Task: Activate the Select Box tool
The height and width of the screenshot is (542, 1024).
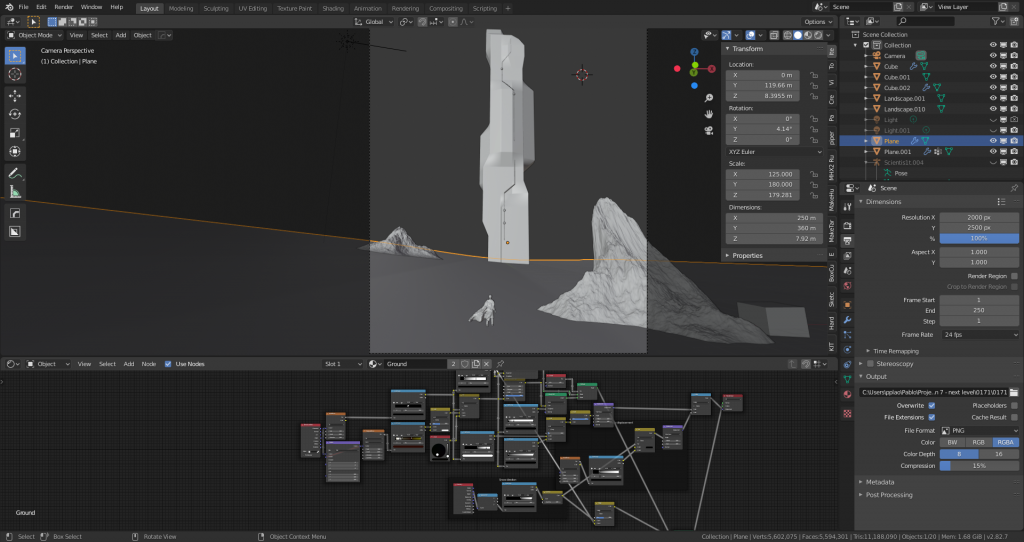Action: pos(15,56)
